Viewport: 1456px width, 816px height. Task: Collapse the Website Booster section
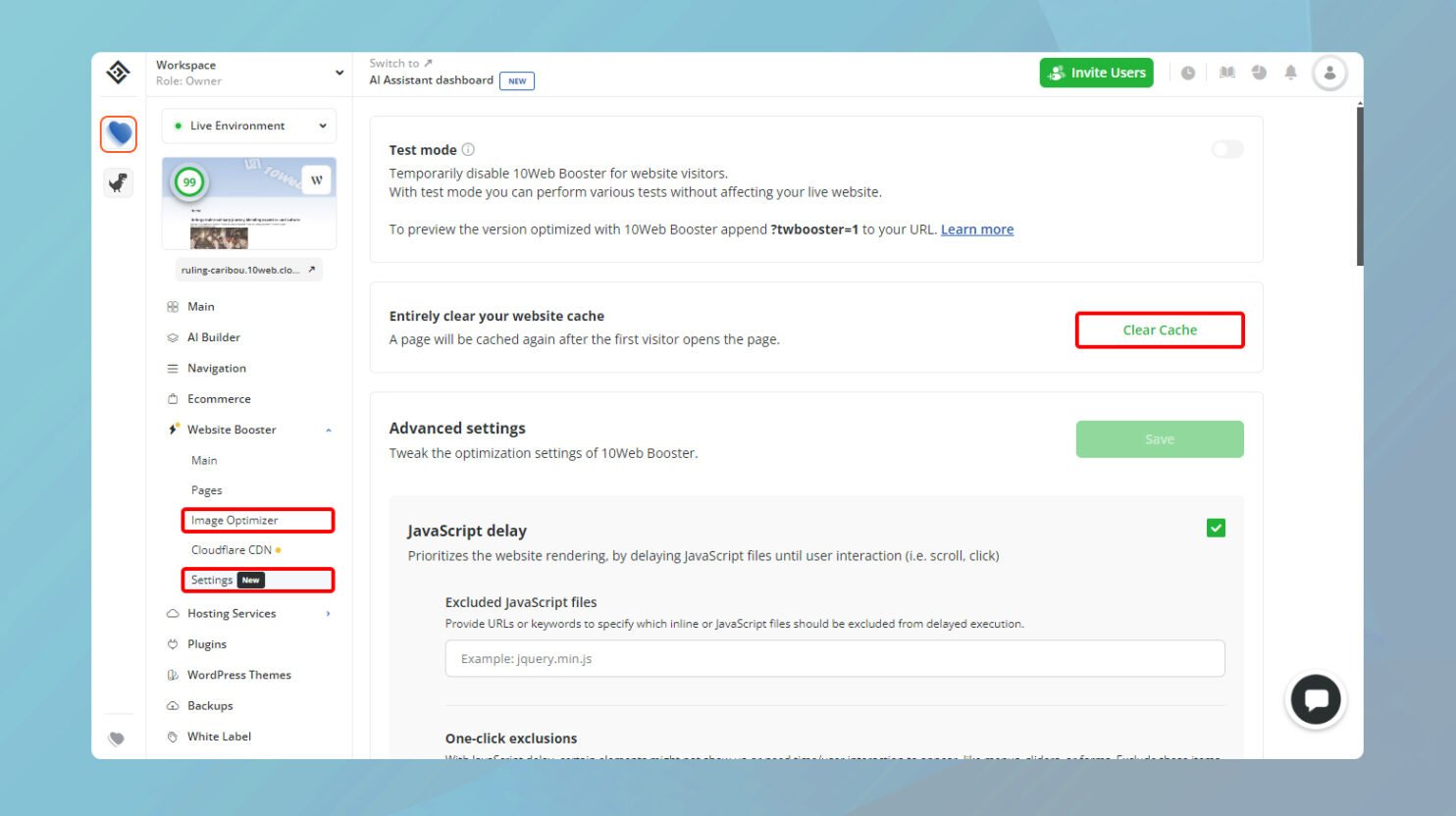point(329,430)
